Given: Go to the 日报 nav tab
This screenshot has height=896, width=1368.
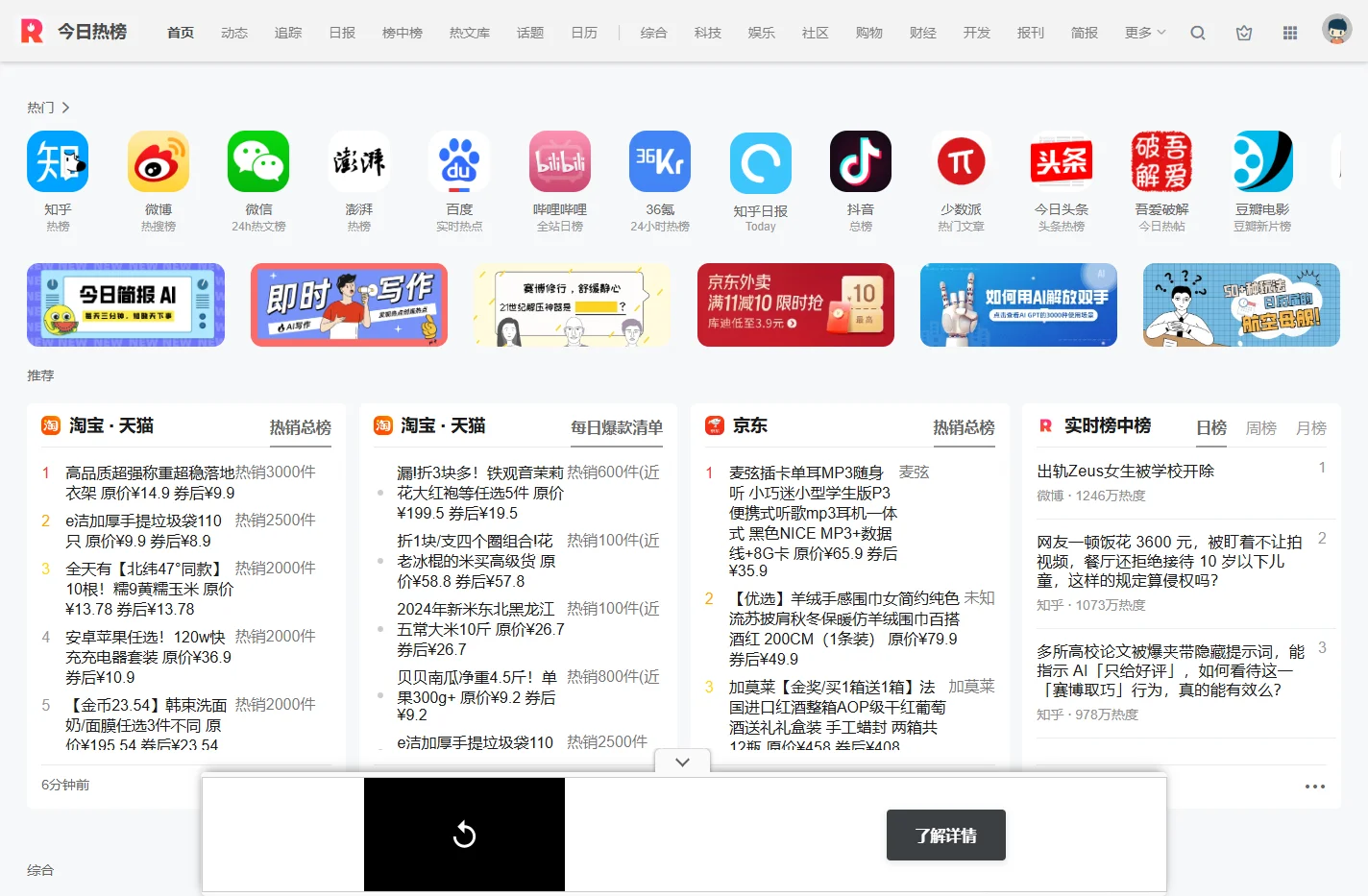Looking at the screenshot, I should [342, 33].
